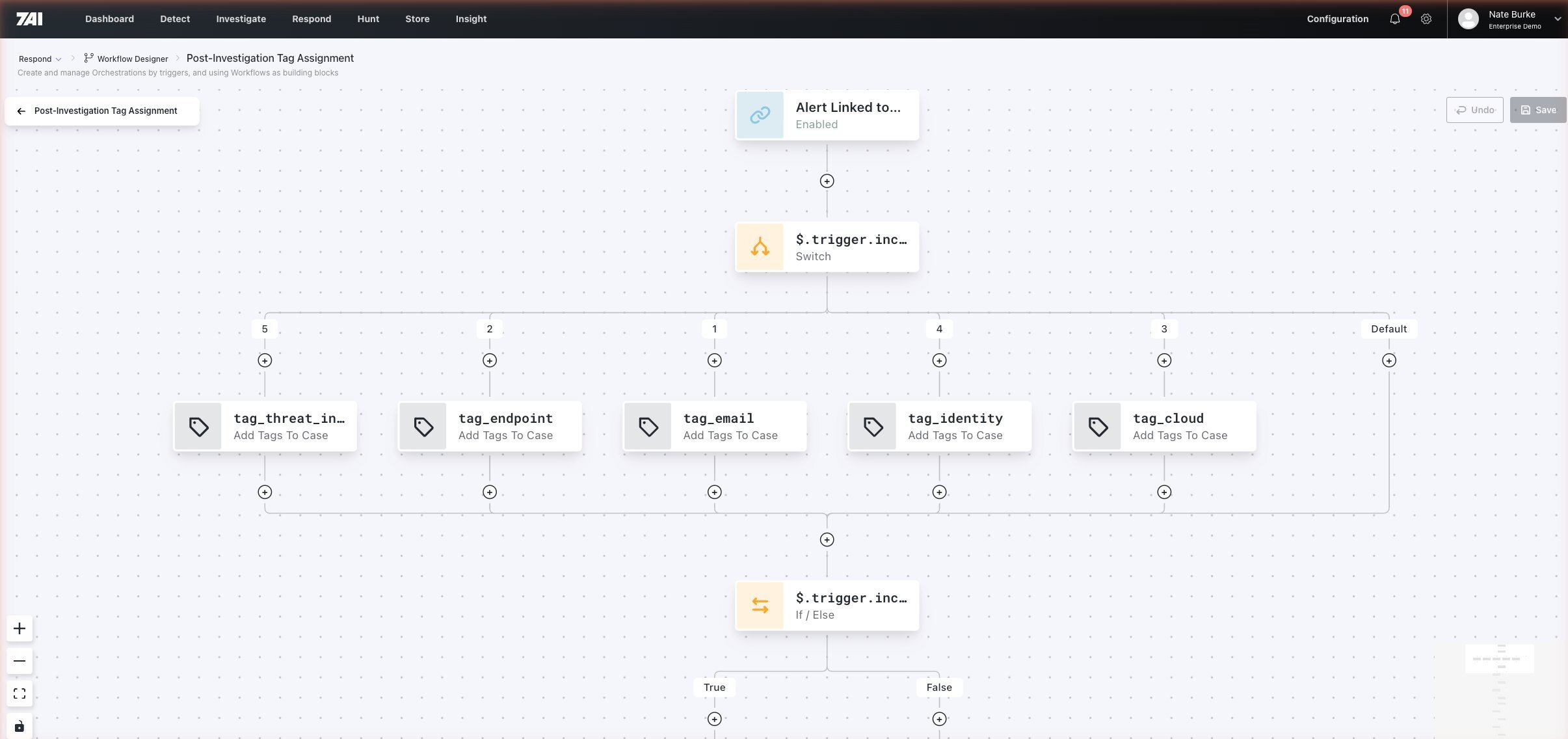Open the Nate Burke account dropdown

point(1509,19)
